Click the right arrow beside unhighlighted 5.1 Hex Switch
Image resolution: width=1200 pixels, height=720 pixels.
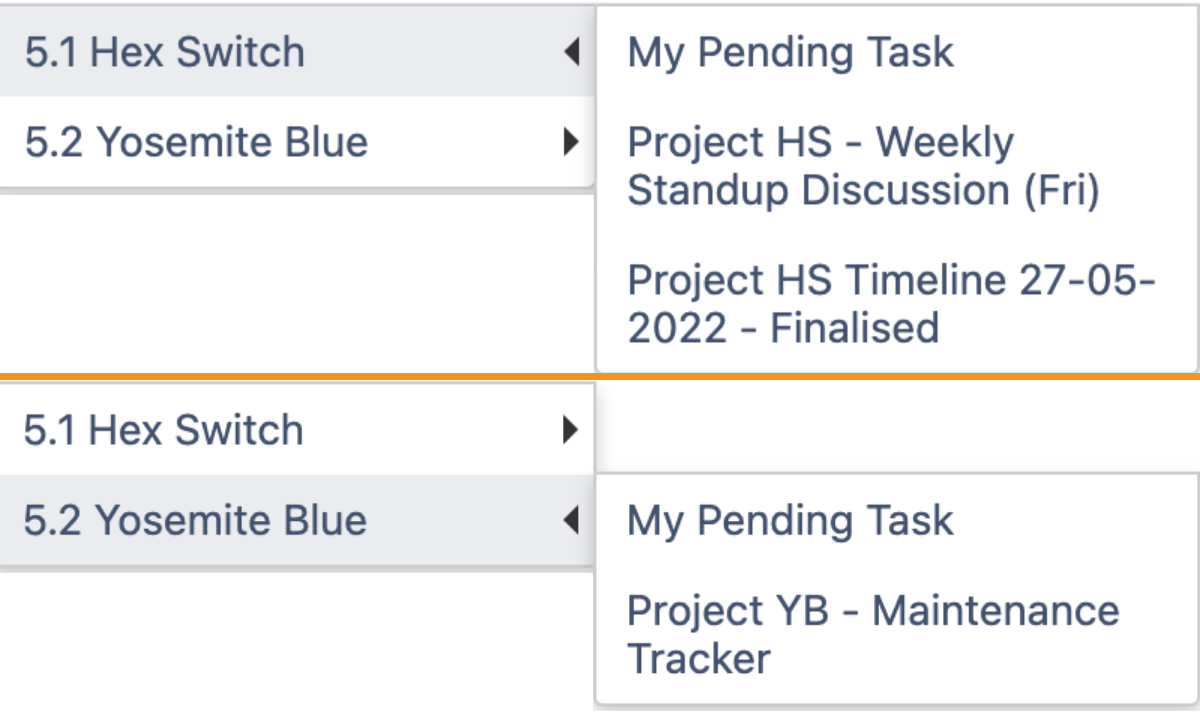(571, 430)
